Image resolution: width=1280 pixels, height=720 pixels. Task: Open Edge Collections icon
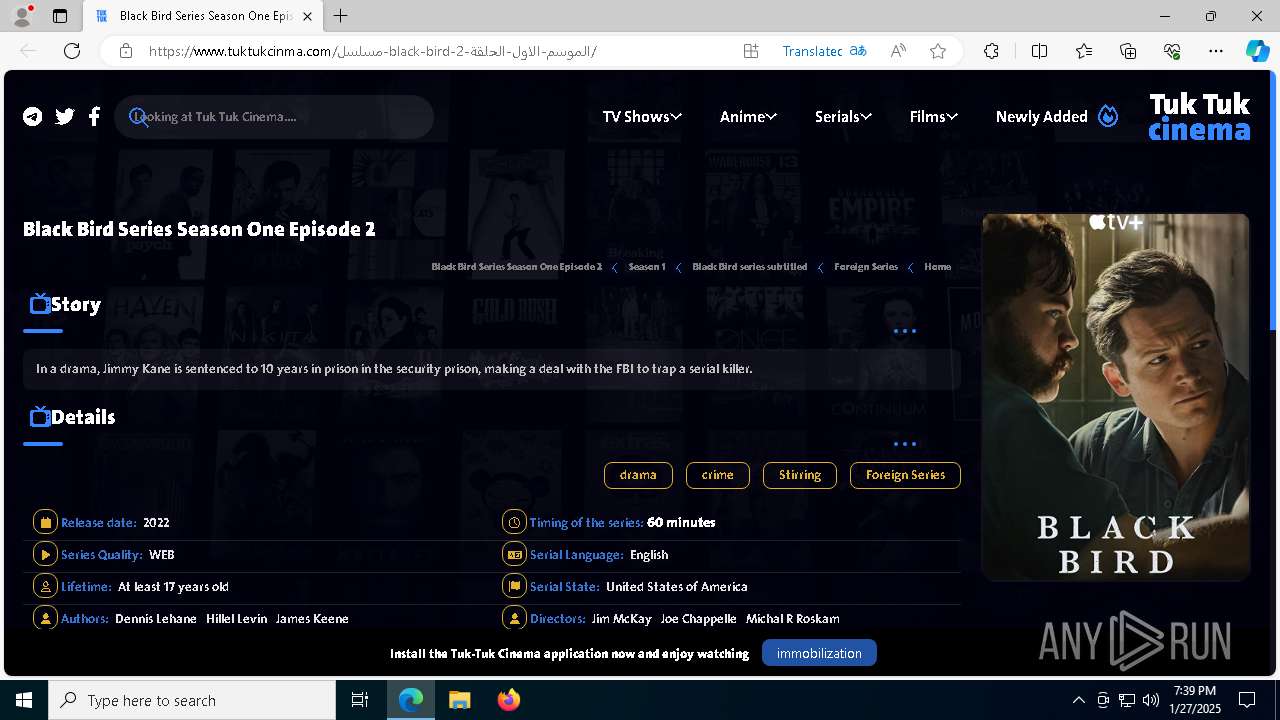pos(1128,51)
